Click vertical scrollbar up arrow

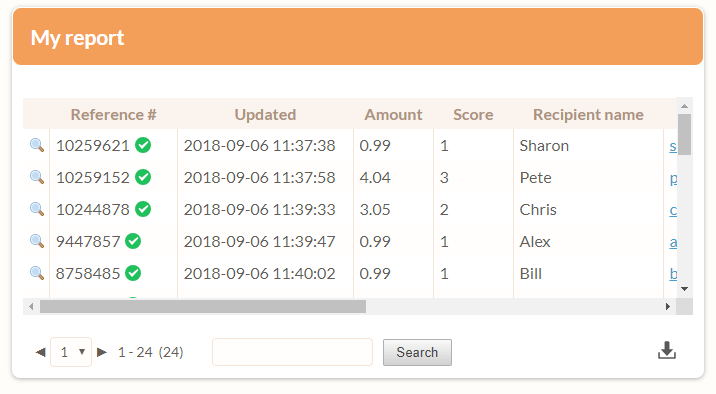point(684,106)
